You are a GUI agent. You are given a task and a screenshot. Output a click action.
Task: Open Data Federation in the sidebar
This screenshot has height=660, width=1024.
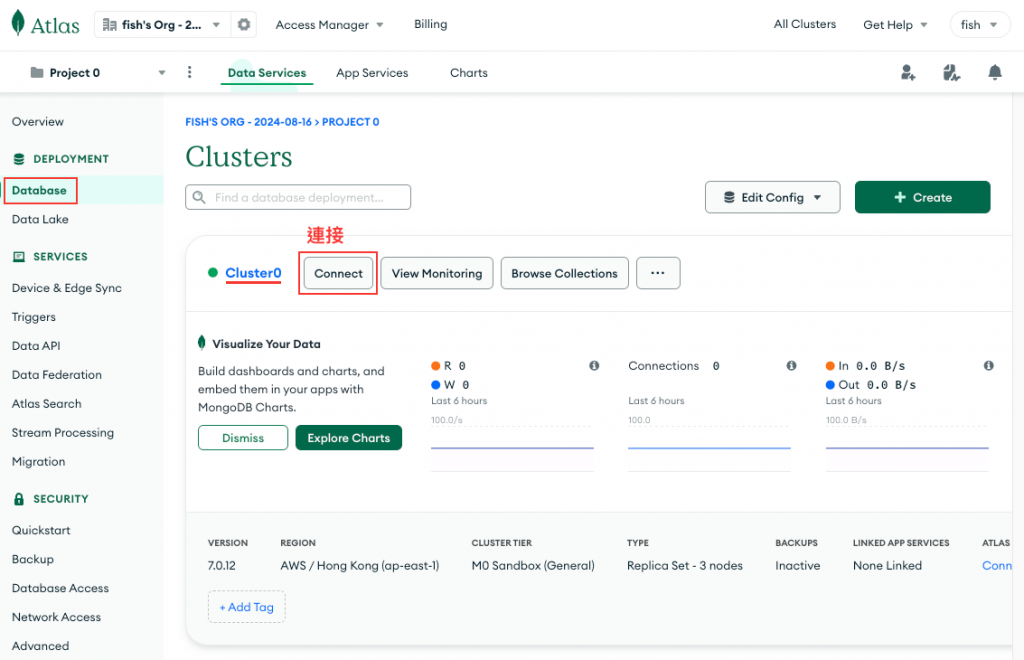pos(57,375)
